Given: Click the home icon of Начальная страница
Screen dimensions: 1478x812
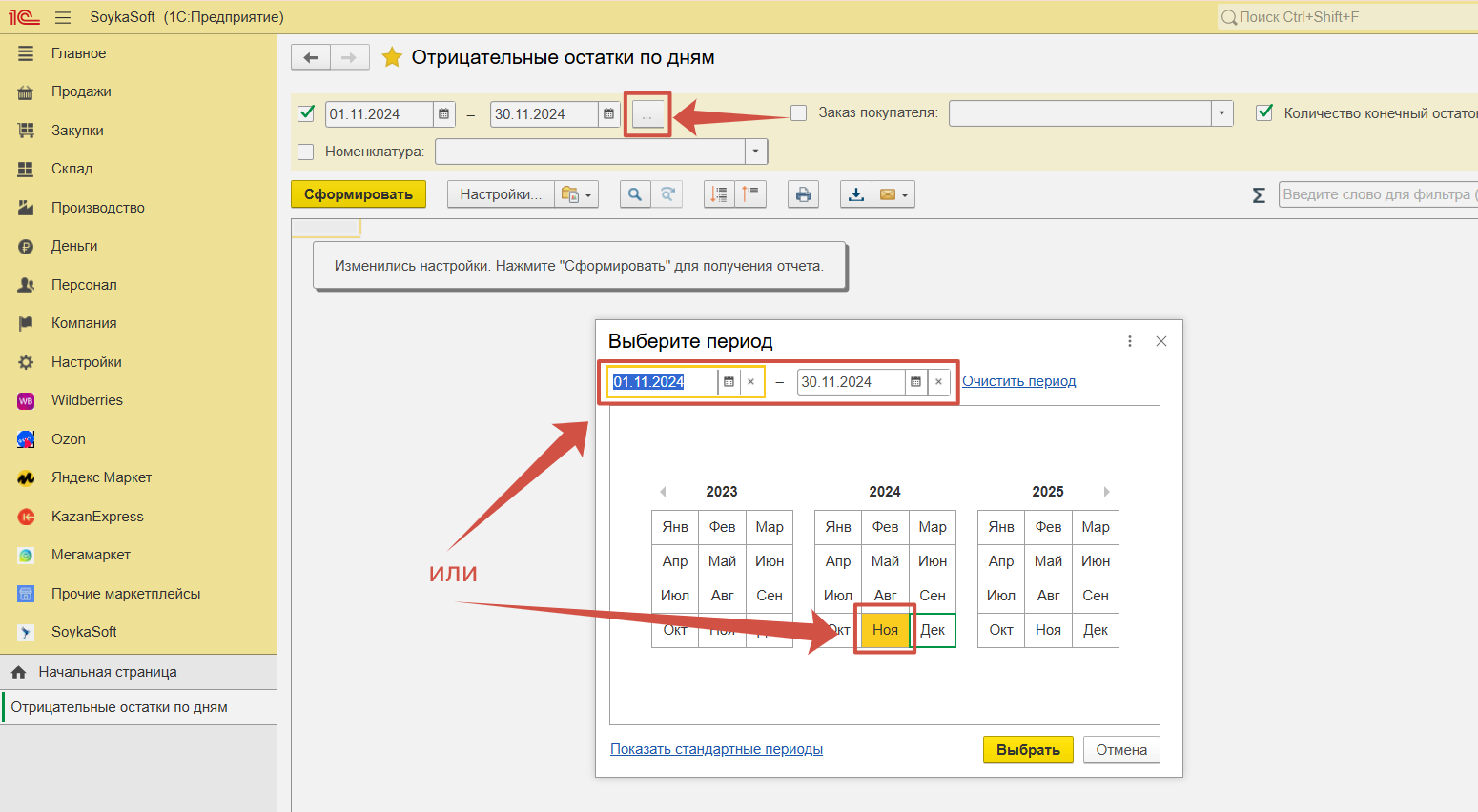Looking at the screenshot, I should 18,672.
